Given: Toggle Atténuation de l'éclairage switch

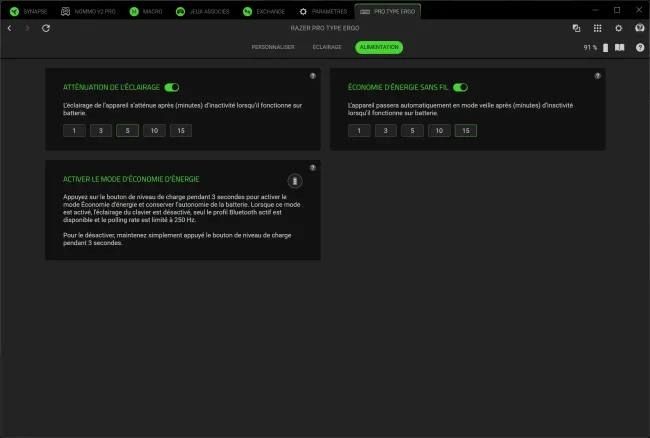Looking at the screenshot, I should pyautogui.click(x=172, y=87).
